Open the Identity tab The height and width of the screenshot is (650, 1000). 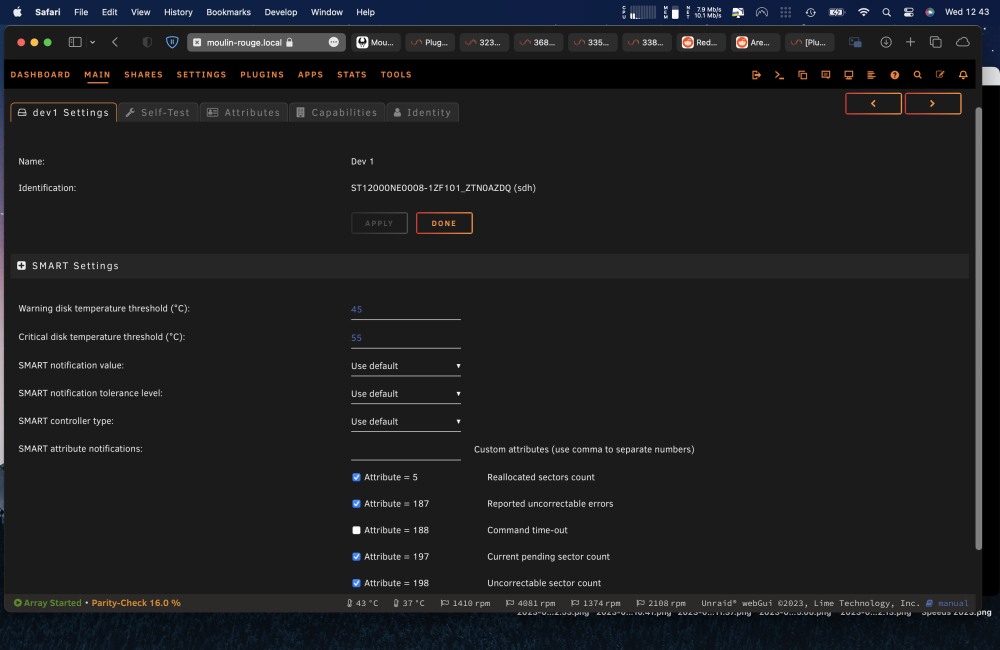point(422,112)
